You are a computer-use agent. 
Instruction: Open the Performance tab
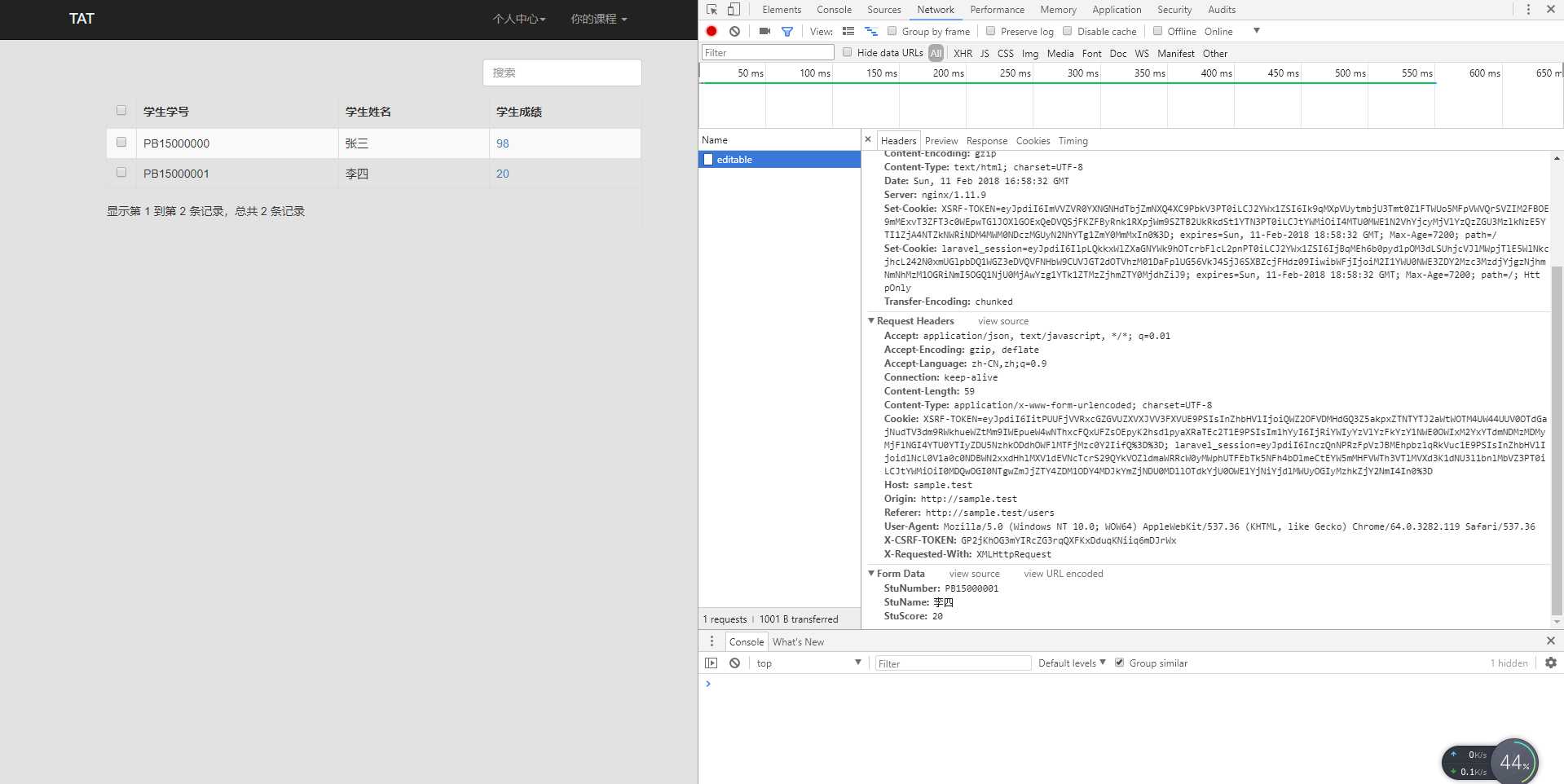pyautogui.click(x=997, y=10)
